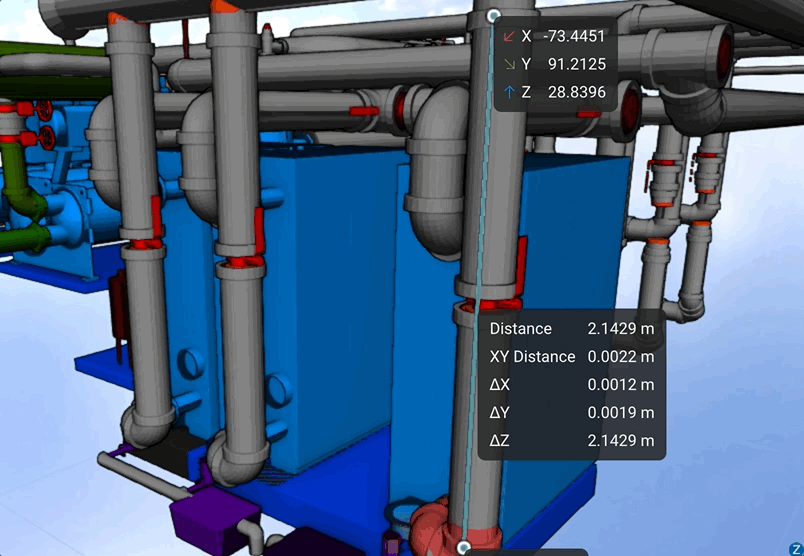This screenshot has width=804, height=556.
Task: Click the Distance 2.1429 m readout
Action: 620,328
